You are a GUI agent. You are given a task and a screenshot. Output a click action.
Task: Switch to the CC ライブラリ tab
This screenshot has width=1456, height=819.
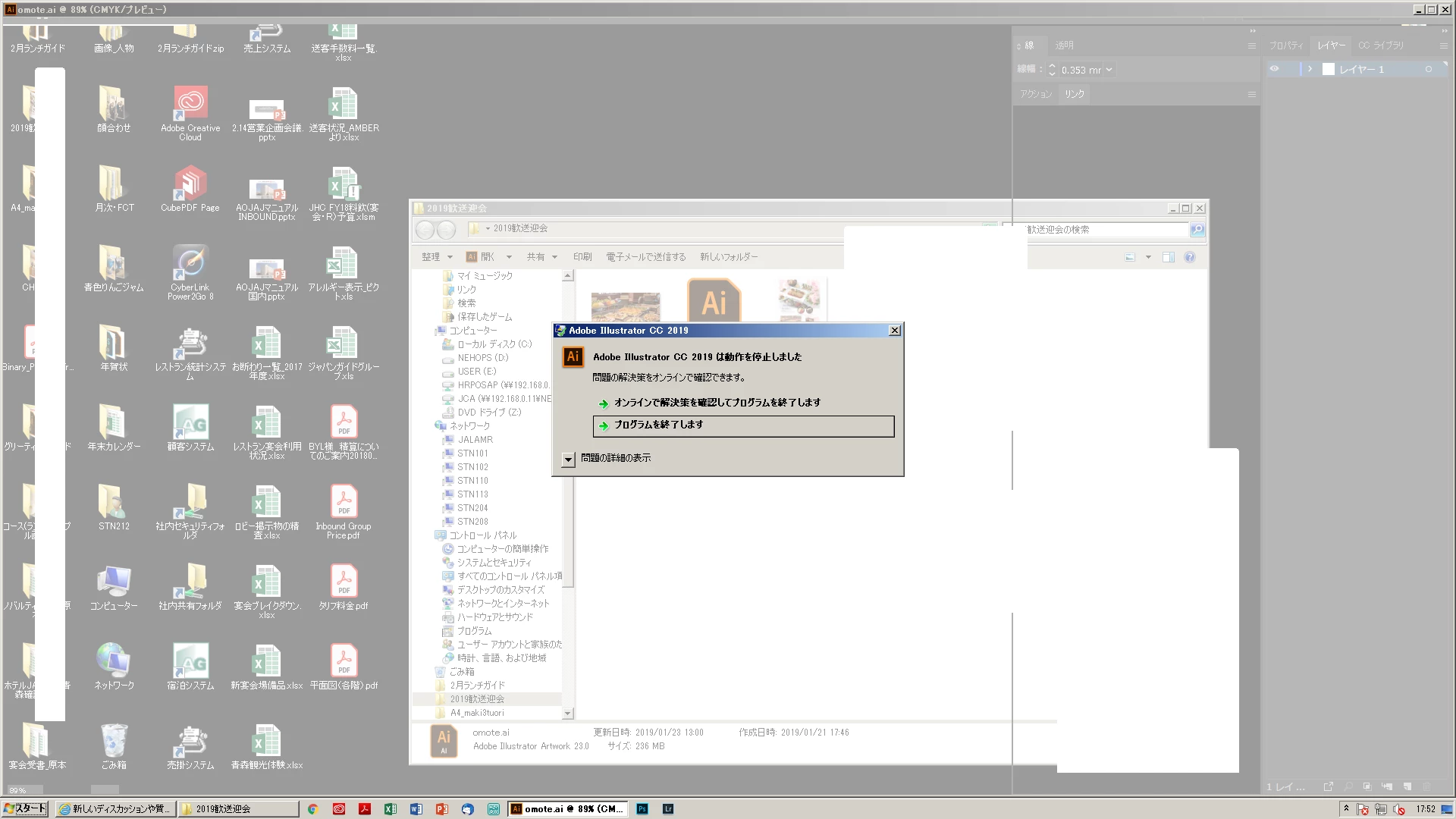pos(1381,45)
